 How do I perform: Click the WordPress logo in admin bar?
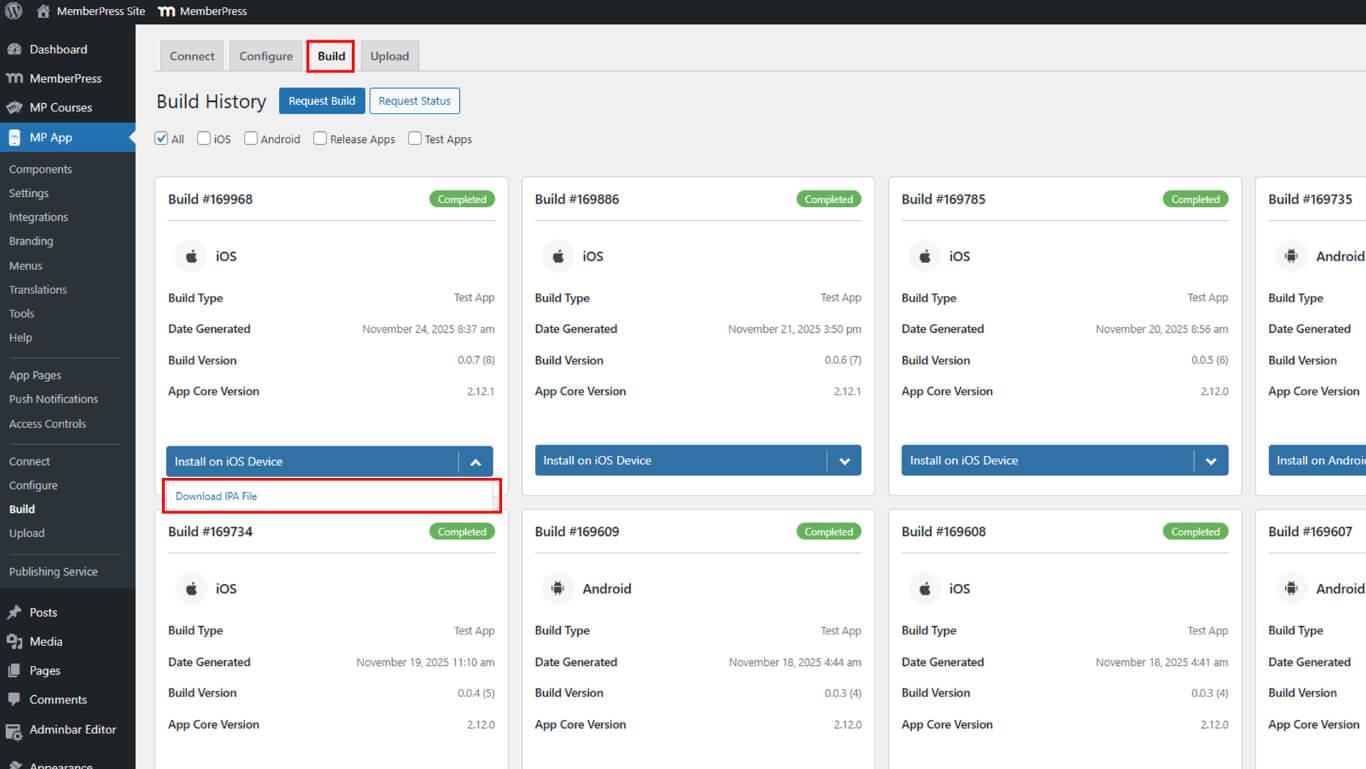point(14,11)
